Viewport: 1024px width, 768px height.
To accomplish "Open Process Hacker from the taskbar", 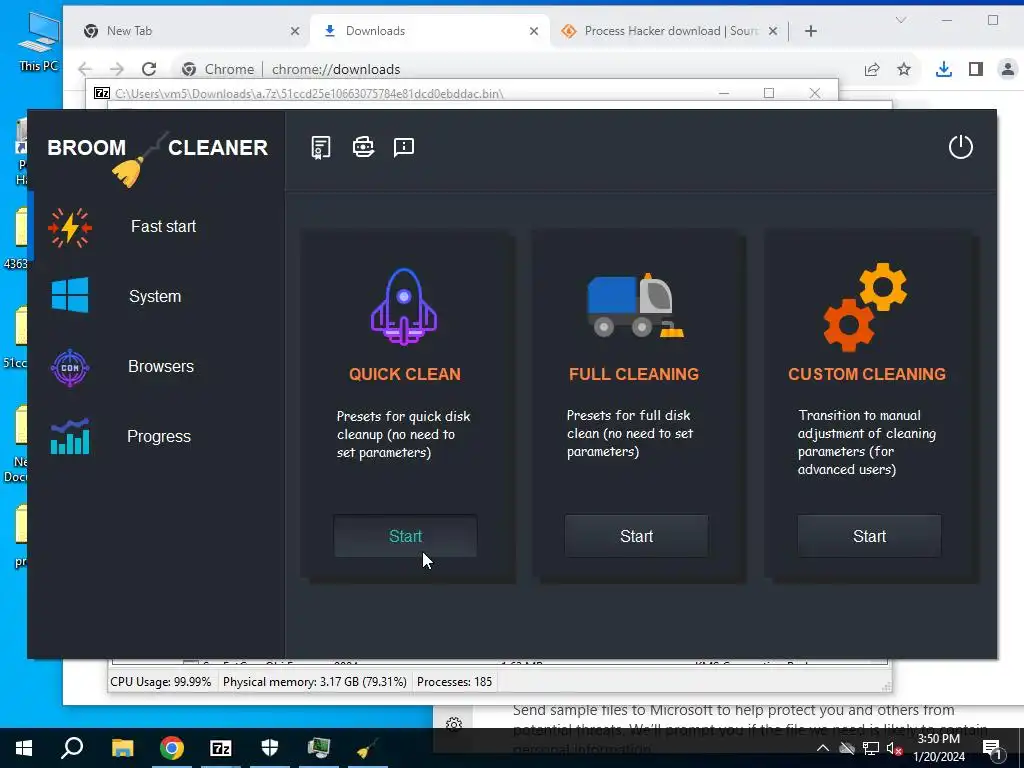I will (319, 748).
